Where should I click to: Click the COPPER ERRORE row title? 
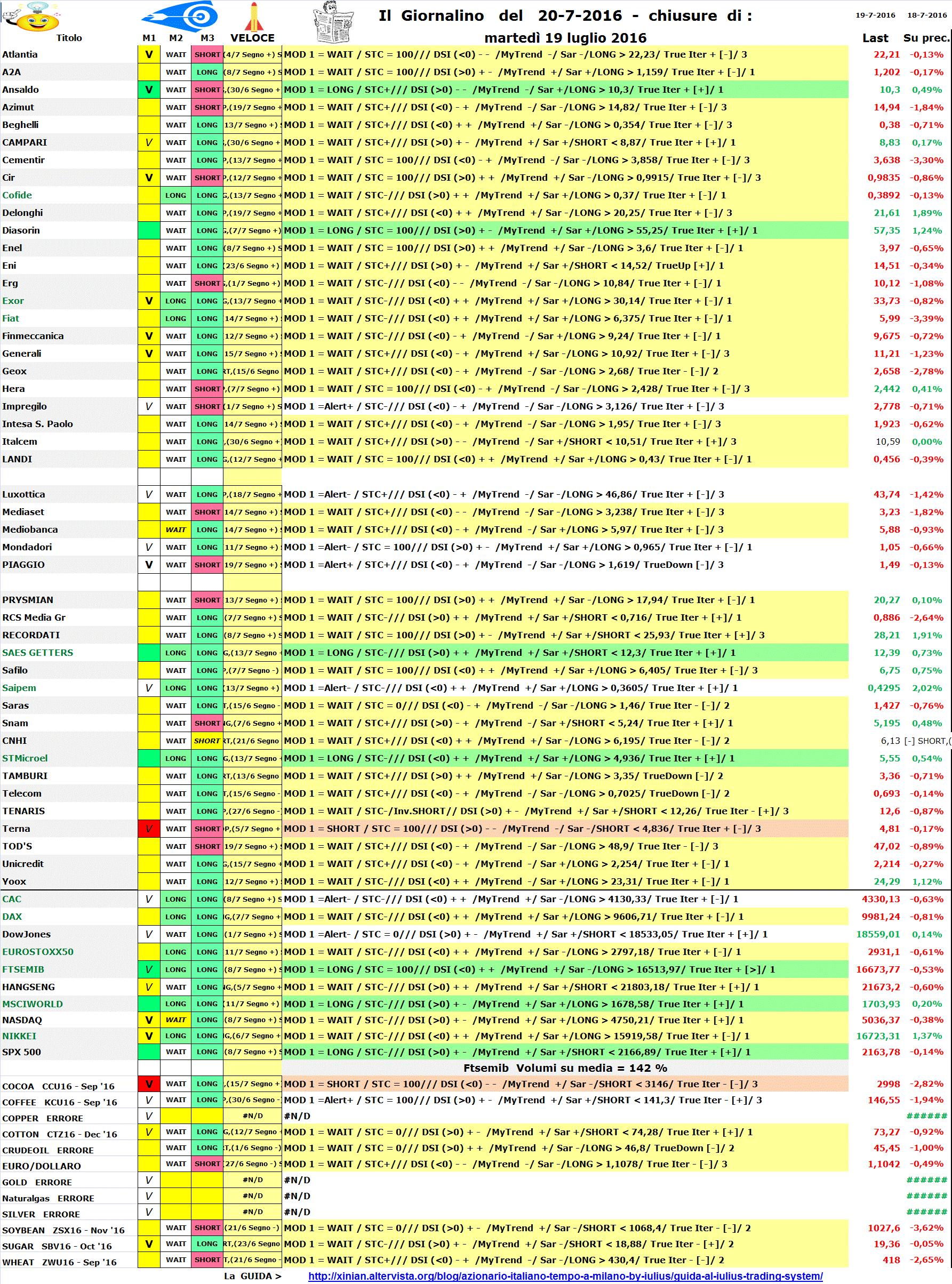pyautogui.click(x=43, y=1119)
